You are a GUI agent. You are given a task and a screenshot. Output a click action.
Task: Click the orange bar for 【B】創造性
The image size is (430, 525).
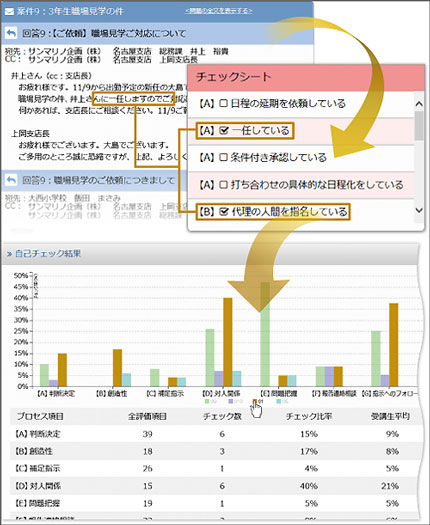pyautogui.click(x=117, y=368)
